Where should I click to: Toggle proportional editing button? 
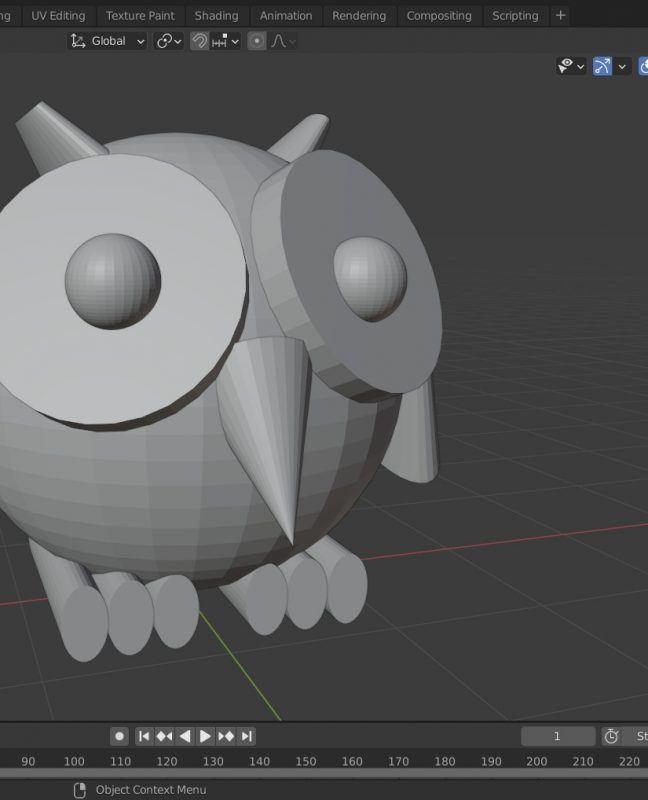tap(257, 41)
